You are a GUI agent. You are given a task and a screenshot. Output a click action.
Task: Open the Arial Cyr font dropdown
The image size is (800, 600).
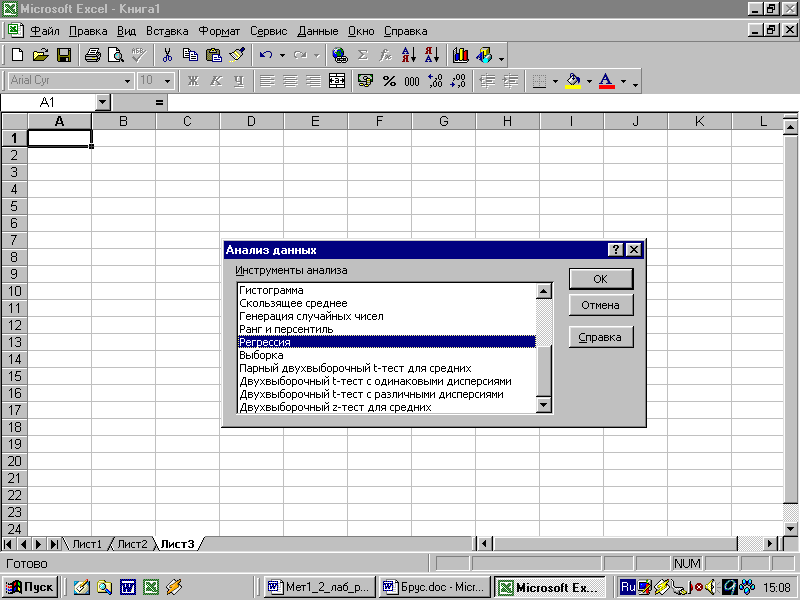[127, 81]
